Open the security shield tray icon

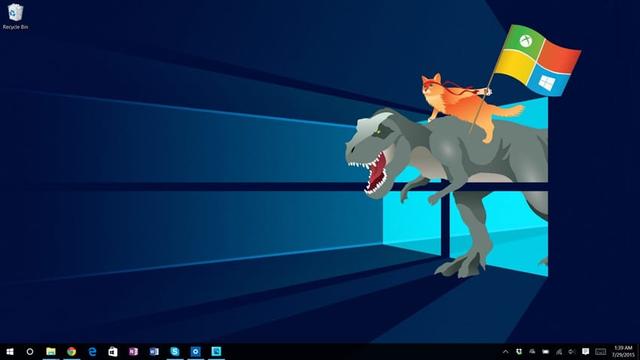[519, 351]
